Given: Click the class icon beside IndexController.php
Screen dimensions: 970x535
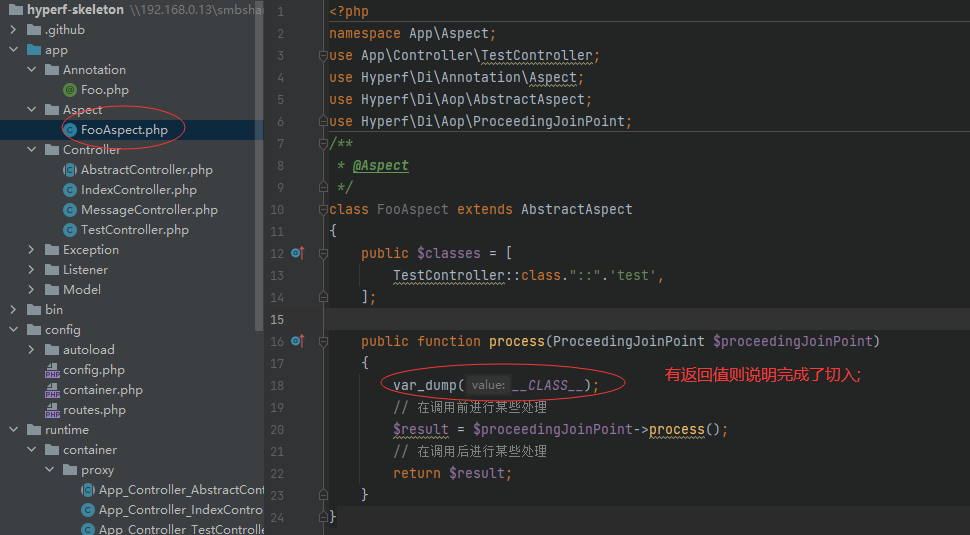Looking at the screenshot, I should (x=70, y=190).
